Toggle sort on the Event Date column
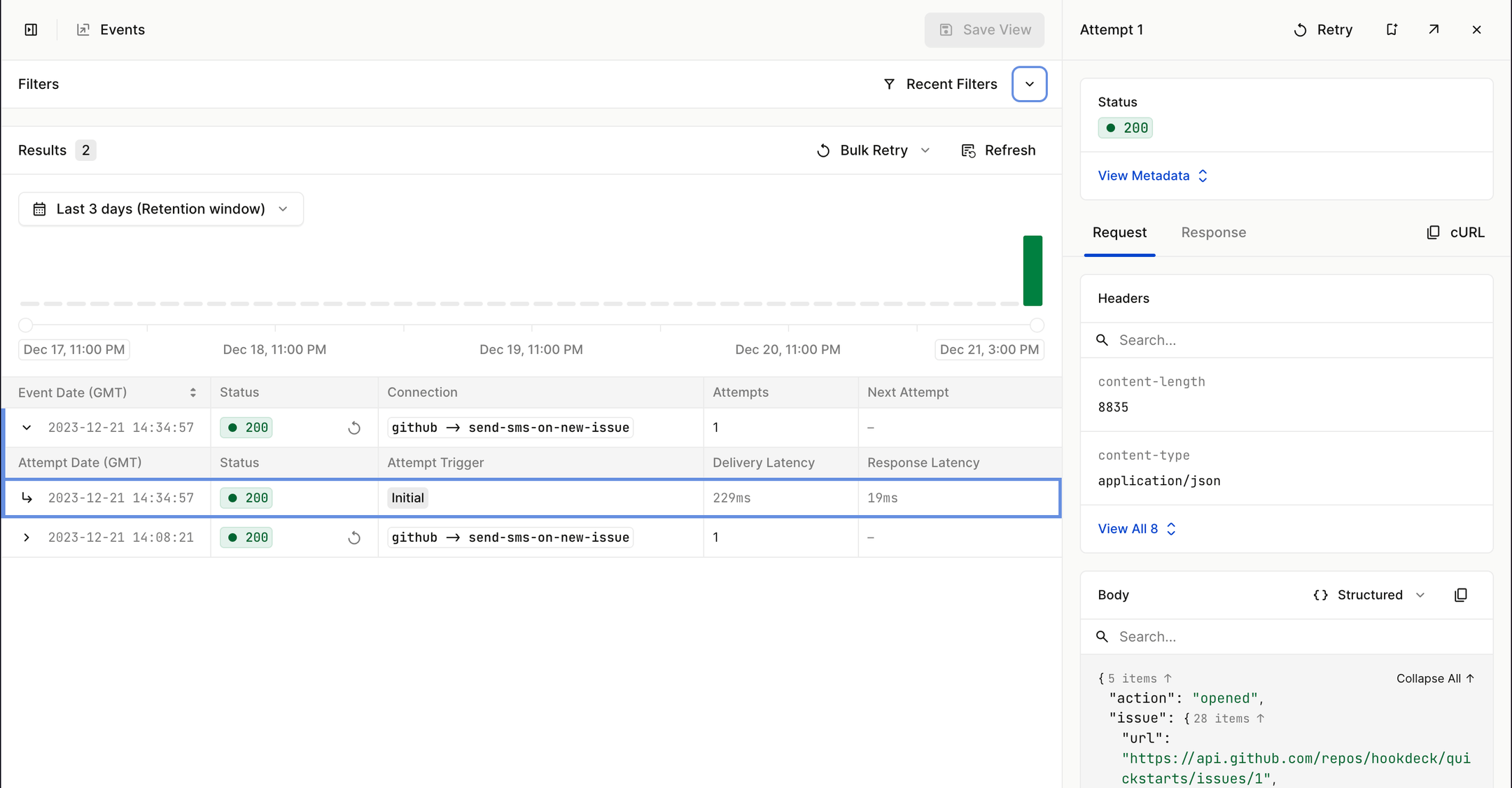Viewport: 1512px width, 788px height. pos(193,393)
